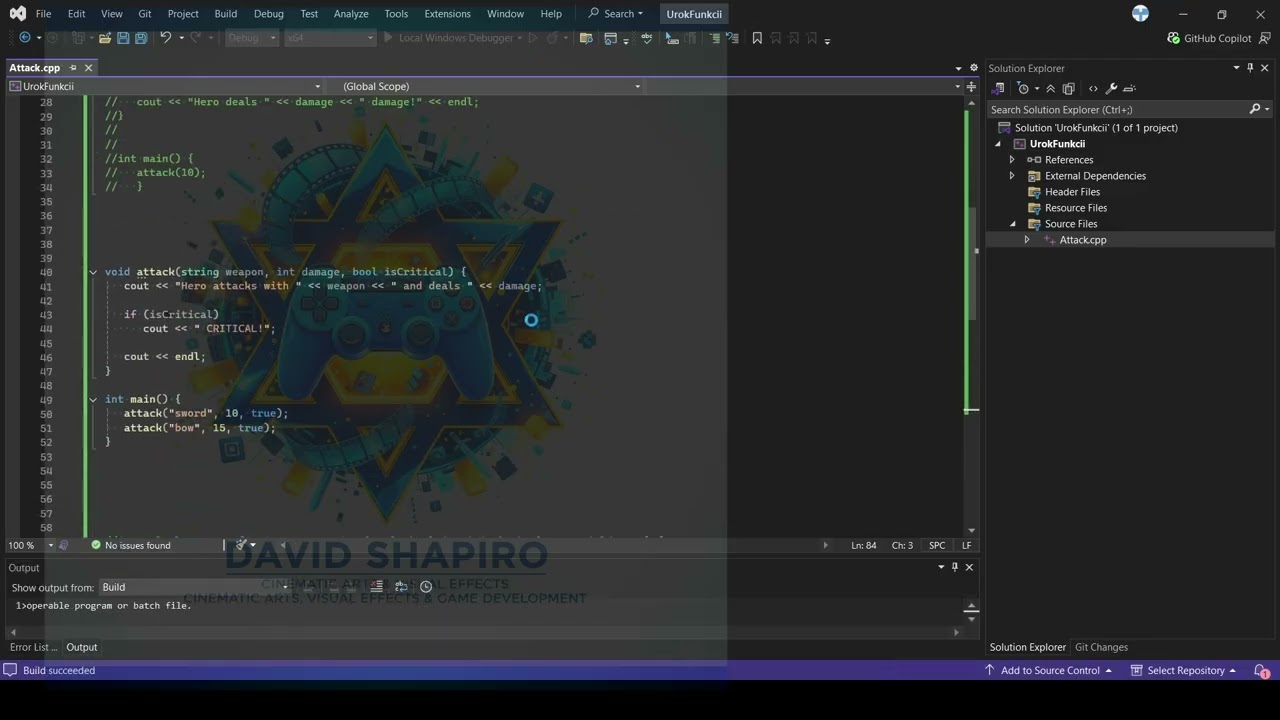
Task: Click the View Code icon in Solution Explorer
Action: tap(1093, 88)
